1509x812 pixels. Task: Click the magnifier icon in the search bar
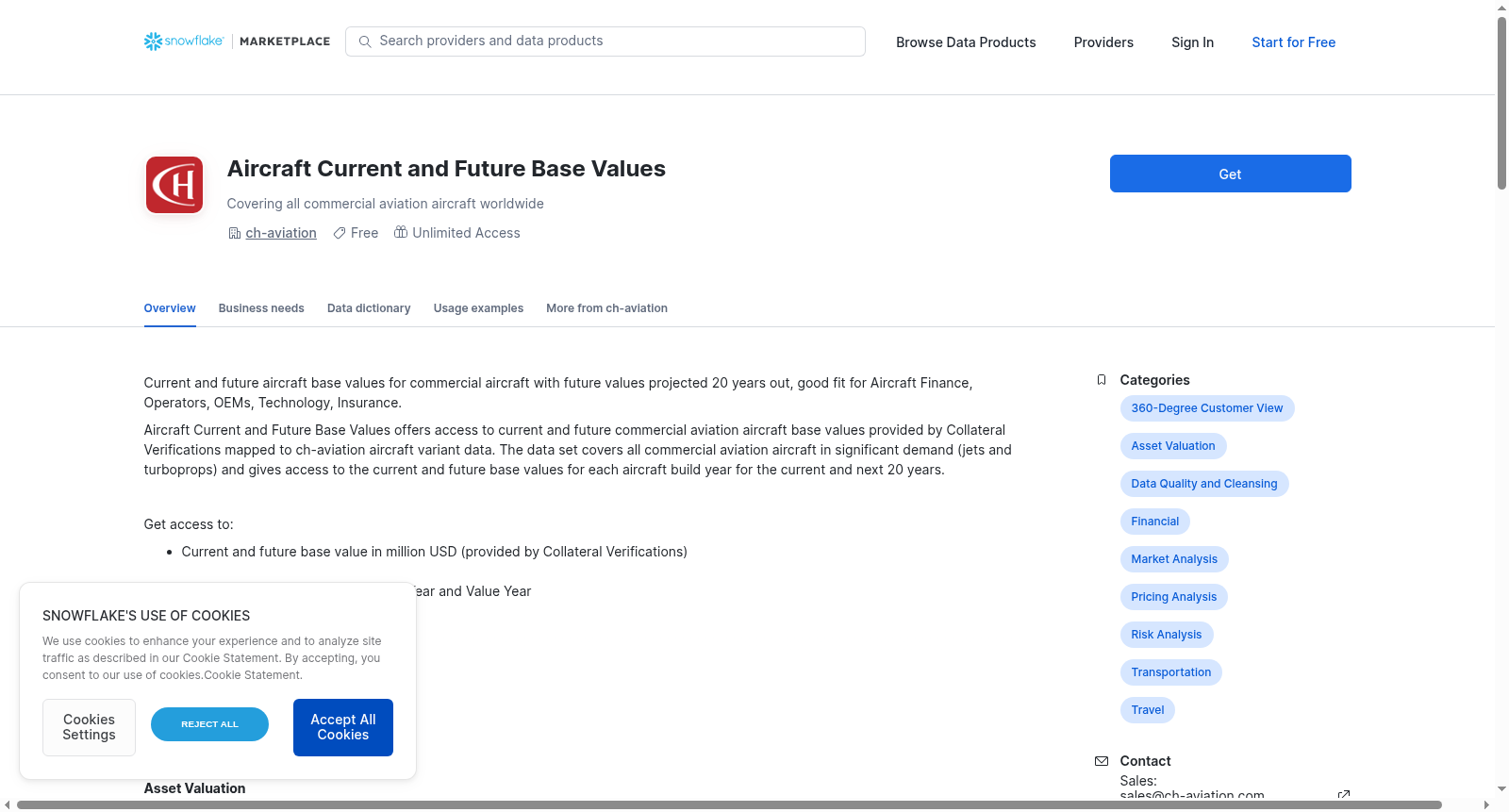[365, 41]
